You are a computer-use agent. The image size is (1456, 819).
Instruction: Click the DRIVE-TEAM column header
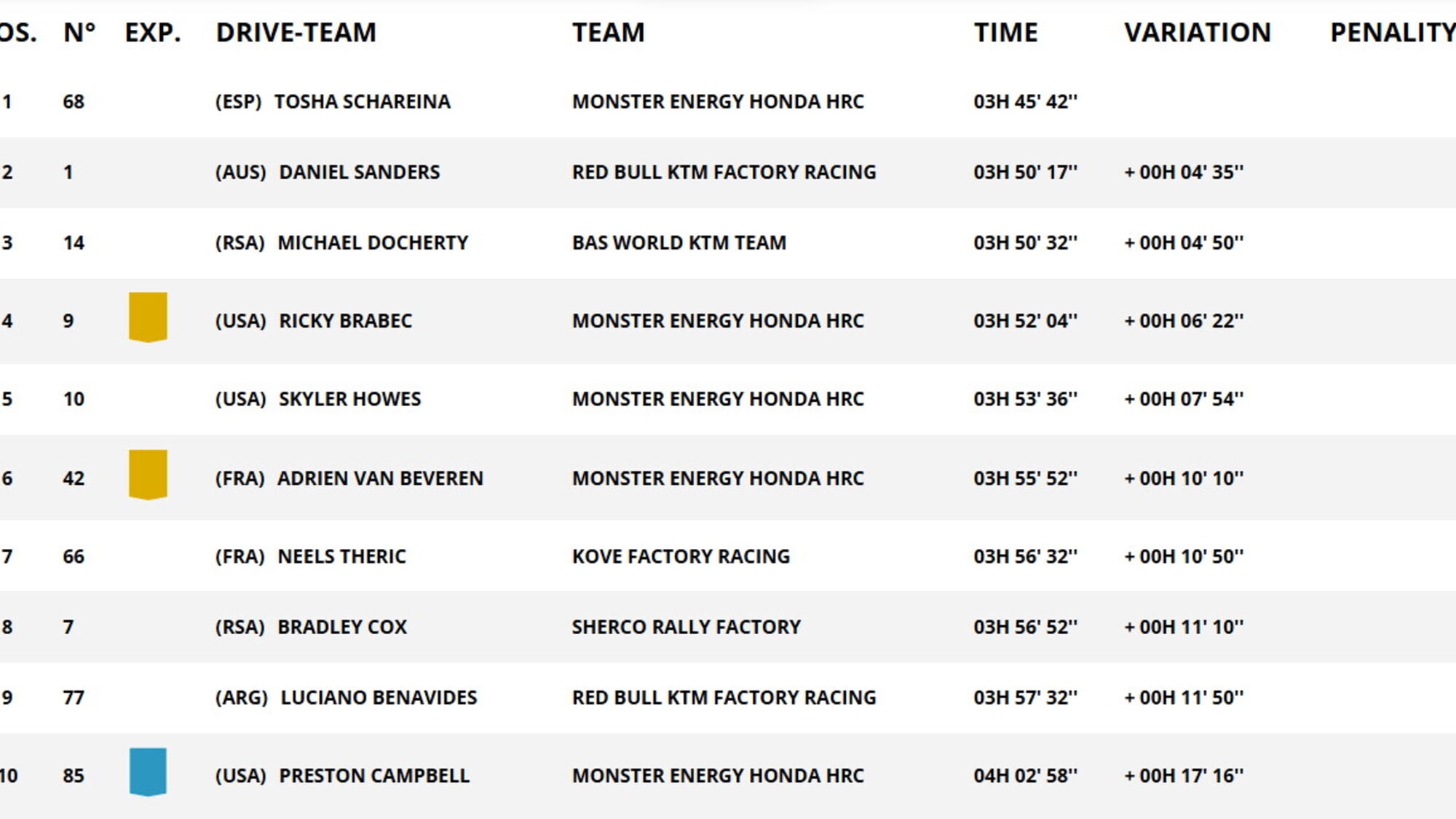pyautogui.click(x=296, y=33)
